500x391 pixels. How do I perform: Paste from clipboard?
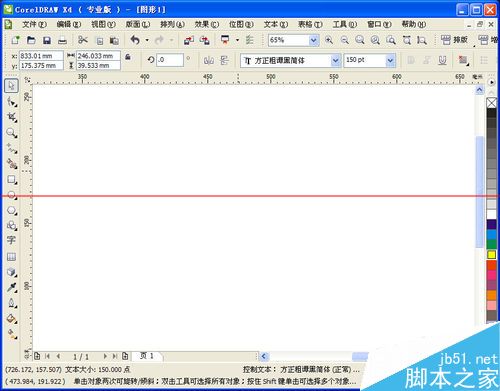(114, 41)
